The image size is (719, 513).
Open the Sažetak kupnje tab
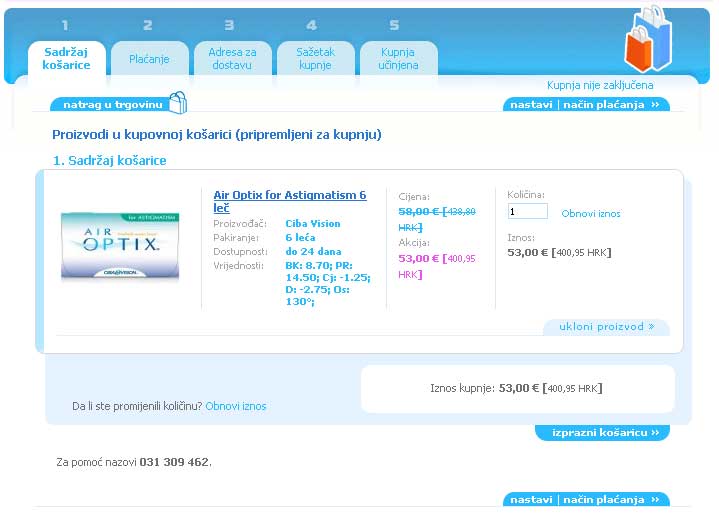coord(315,59)
